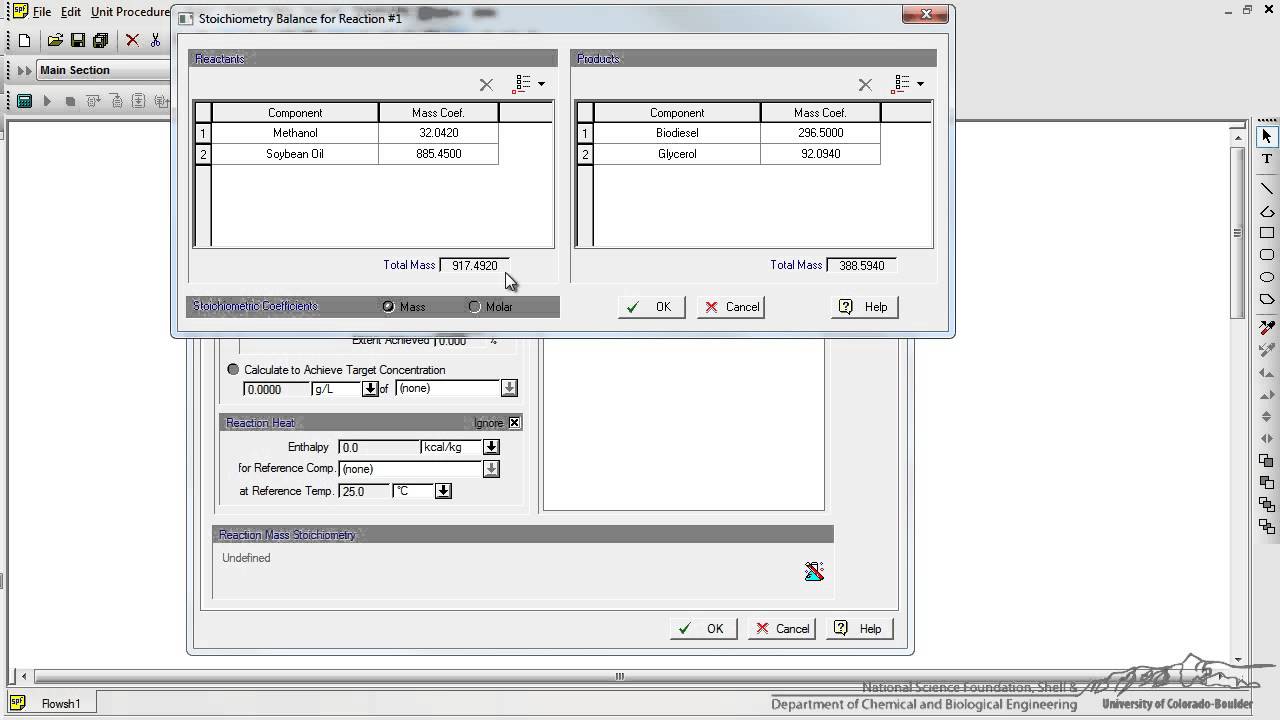Confirm stoichiometry balance with OK
The width and height of the screenshot is (1280, 720).
[x=651, y=307]
